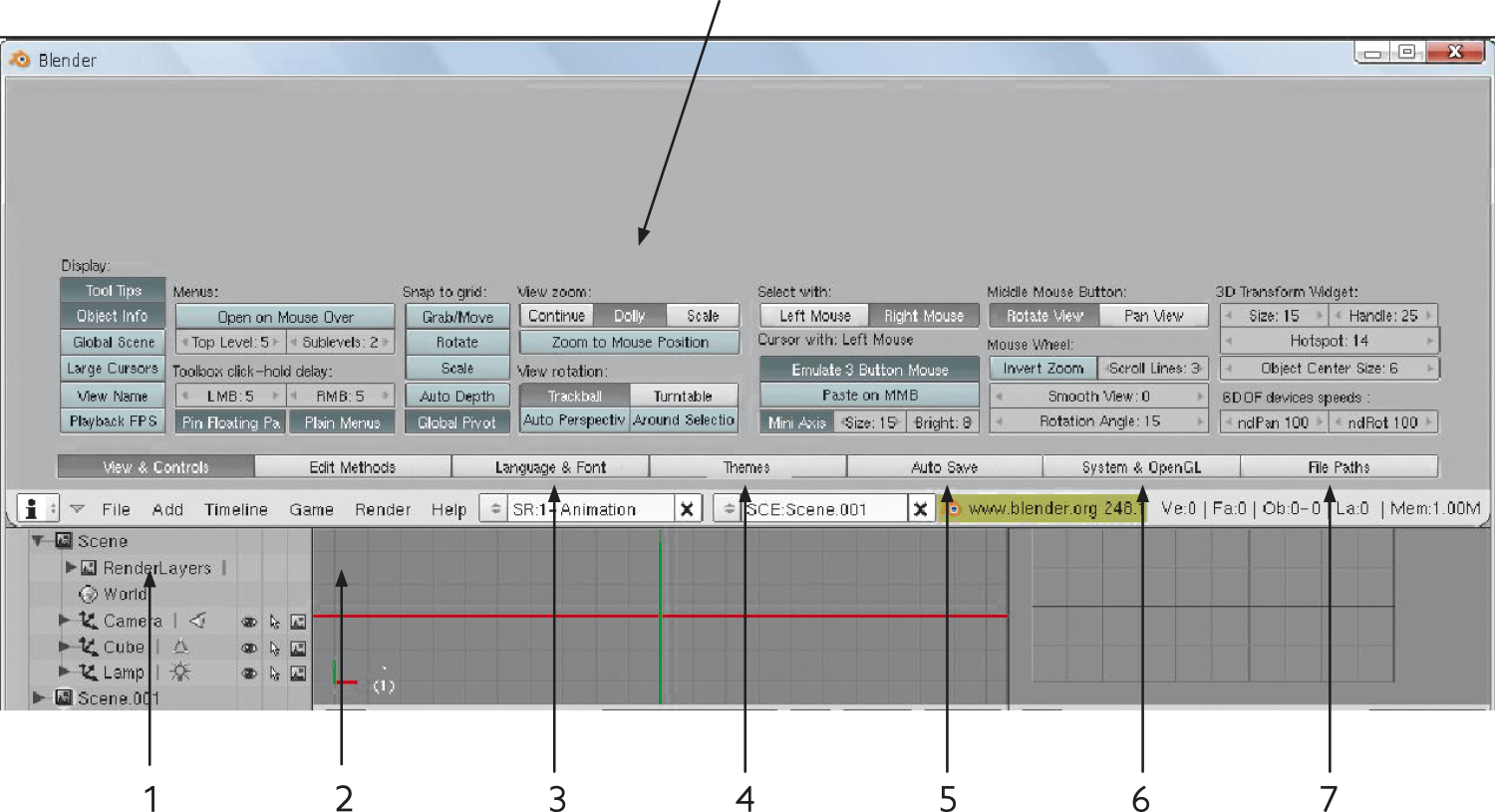
Task: Toggle Camera renderability icon
Action: [298, 621]
